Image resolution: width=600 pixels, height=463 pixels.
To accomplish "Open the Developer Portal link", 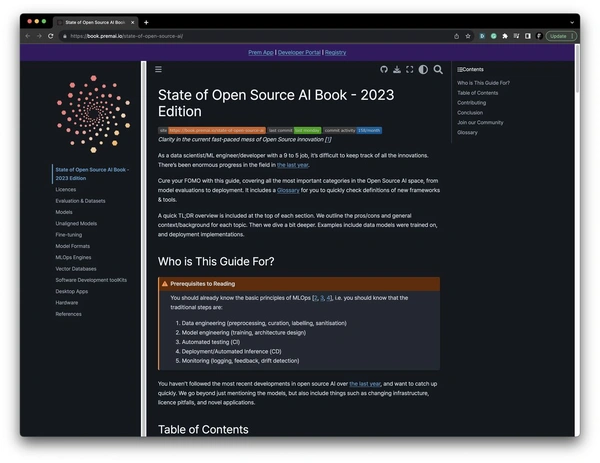I will coord(299,52).
